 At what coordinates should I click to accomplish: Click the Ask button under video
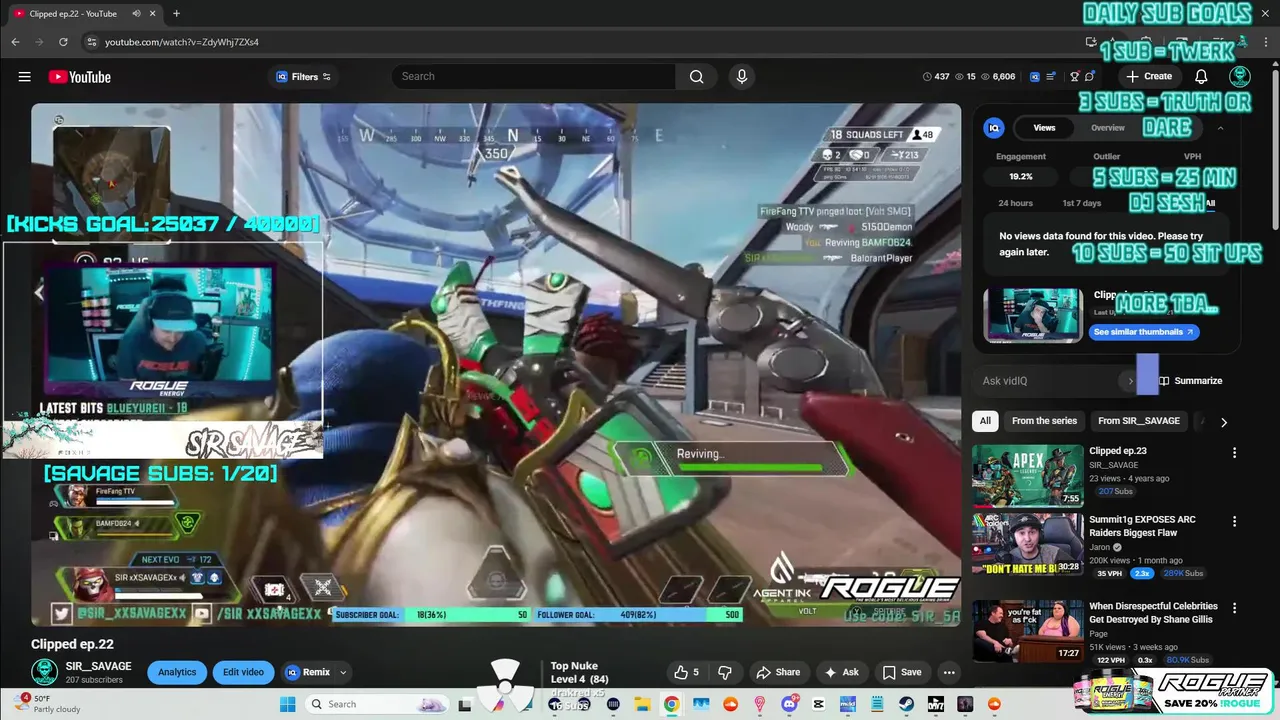841,672
